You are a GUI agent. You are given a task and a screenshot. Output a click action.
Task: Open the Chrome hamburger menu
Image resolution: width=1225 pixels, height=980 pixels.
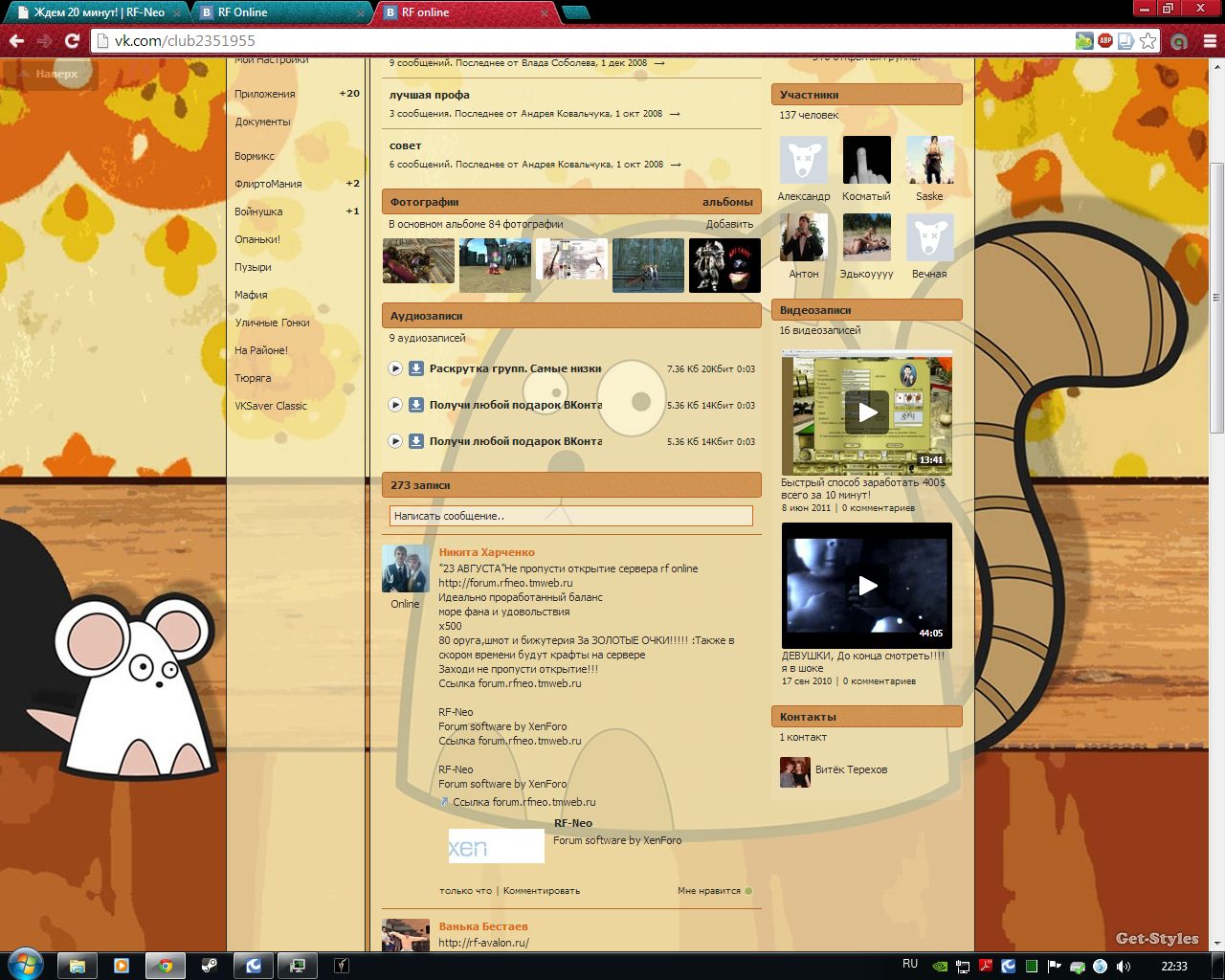(1210, 41)
